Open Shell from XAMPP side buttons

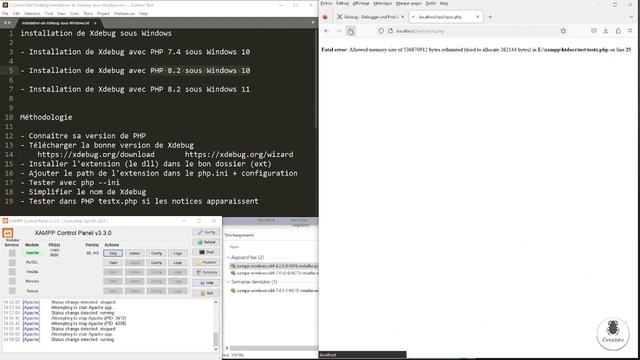(x=207, y=252)
